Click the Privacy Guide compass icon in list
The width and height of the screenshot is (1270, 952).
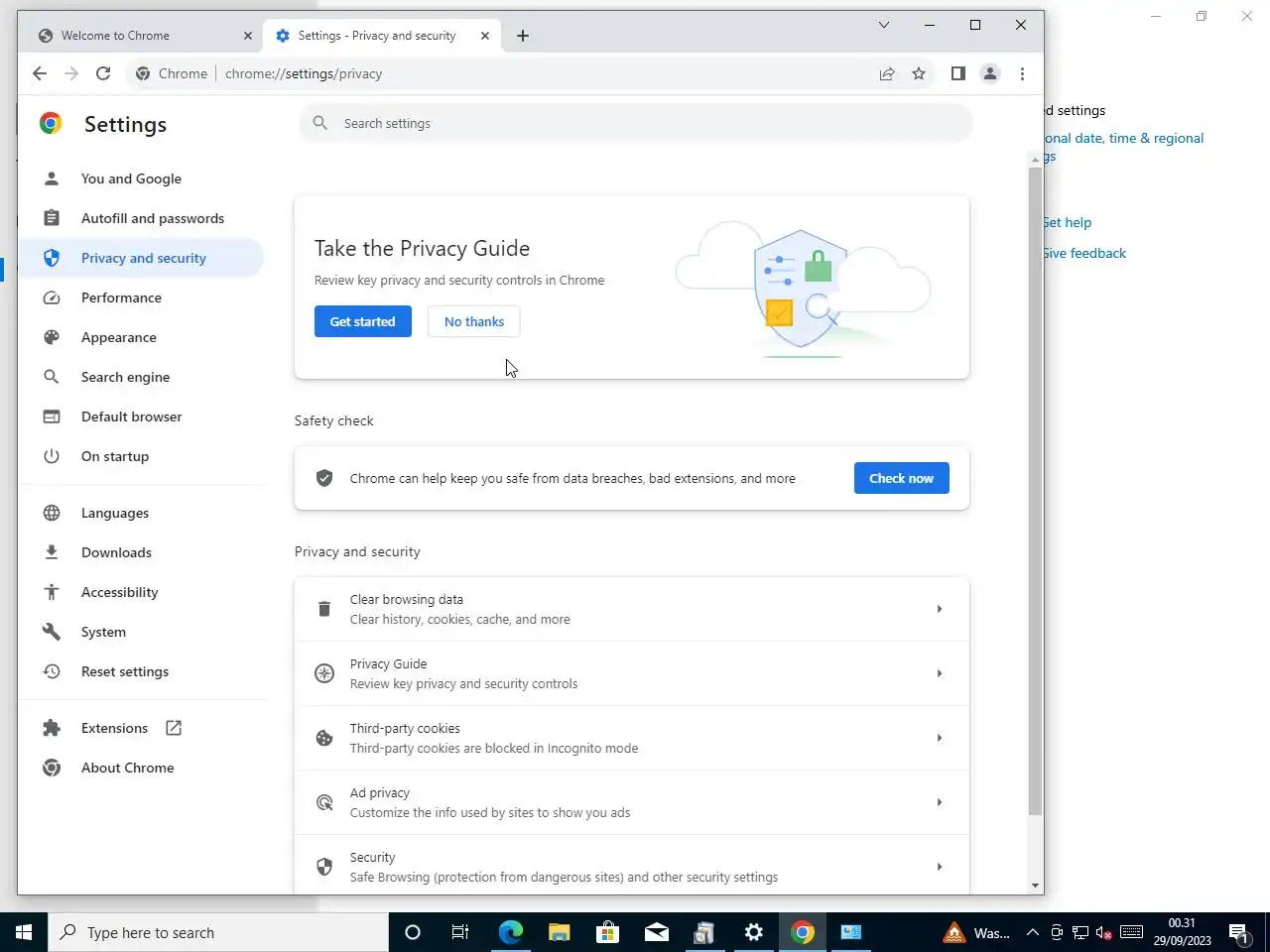tap(323, 673)
